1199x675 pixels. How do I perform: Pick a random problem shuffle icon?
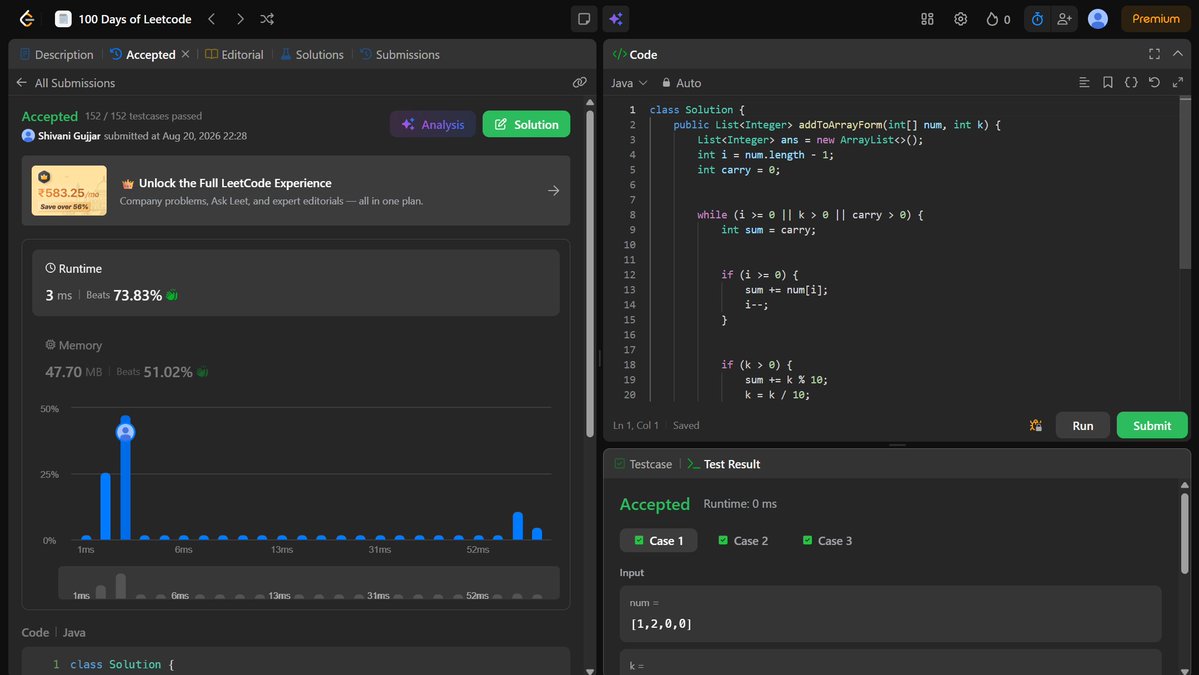(x=267, y=19)
